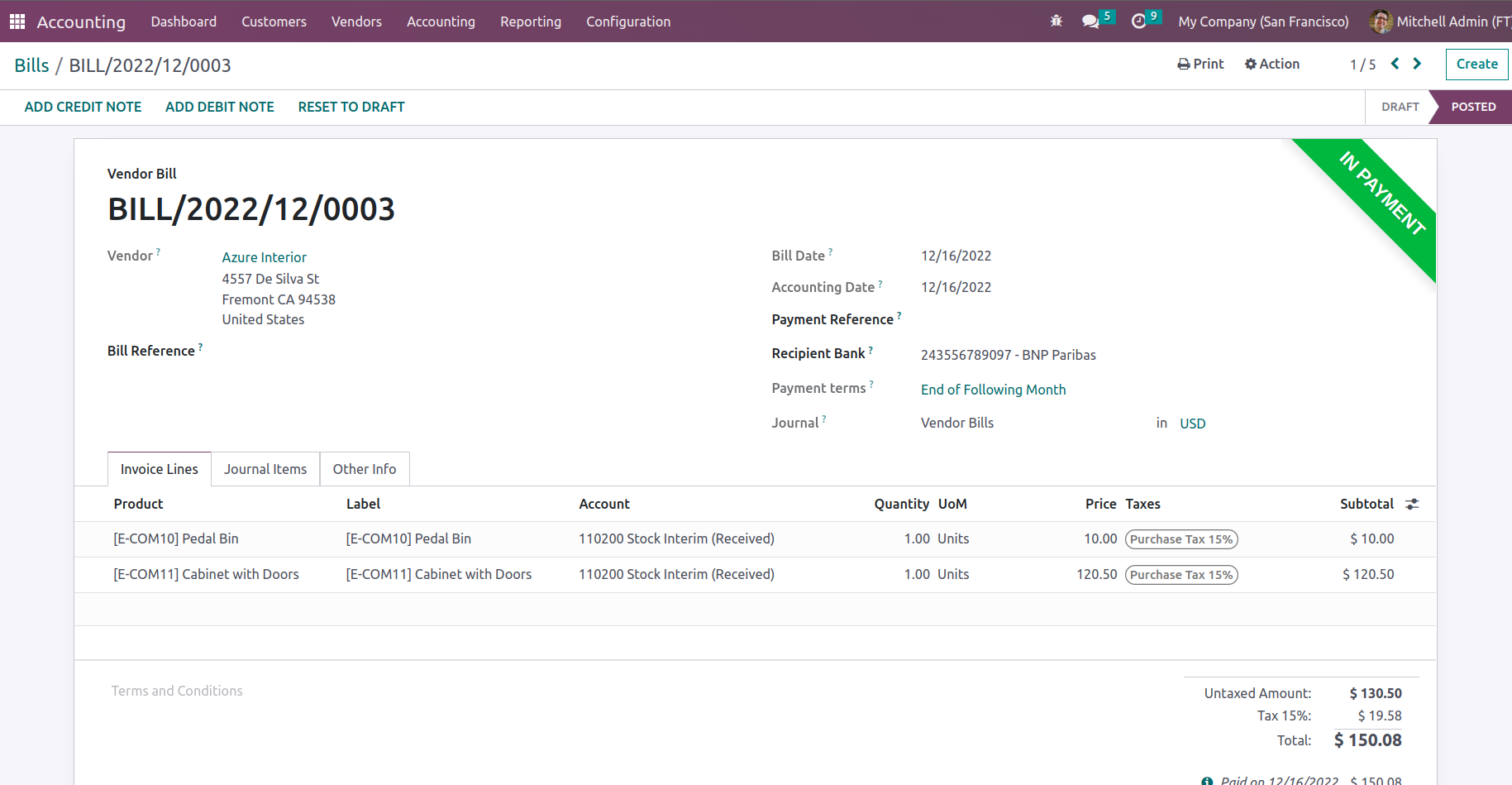Switch to Journal Items tab
The image size is (1512, 785).
(265, 469)
